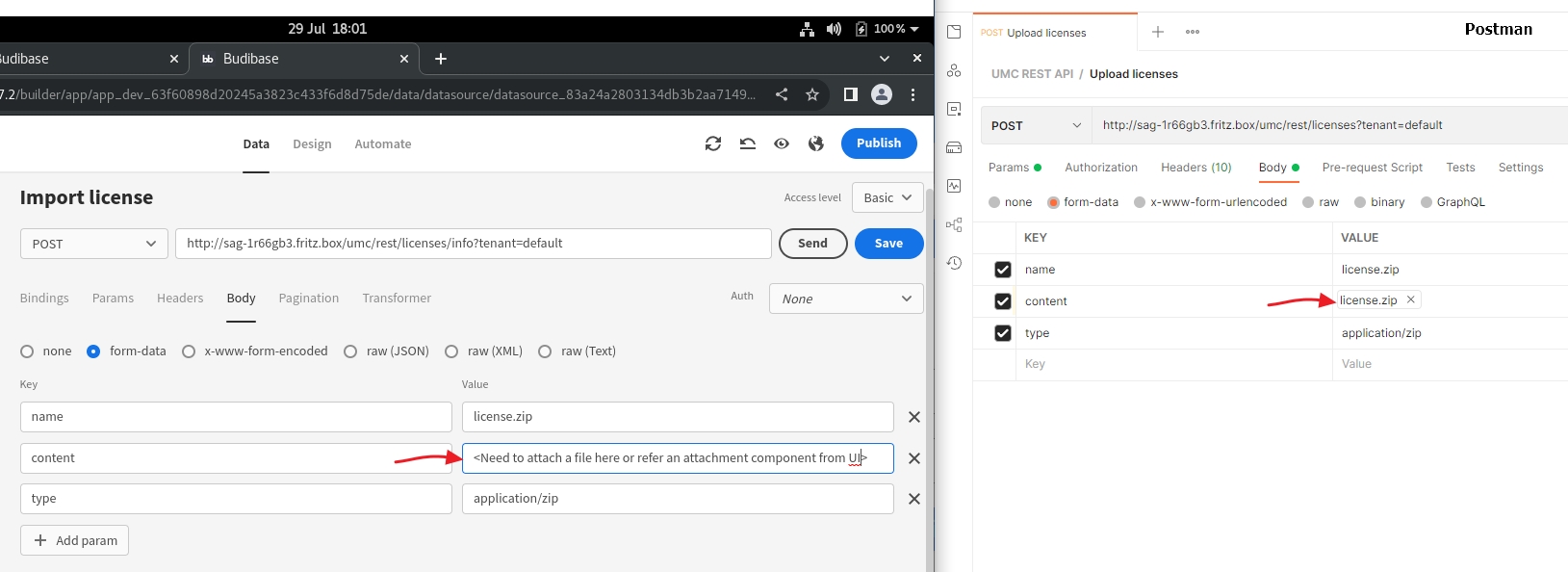Click the content value input in Budibase
The image size is (1568, 572).
[x=678, y=458]
